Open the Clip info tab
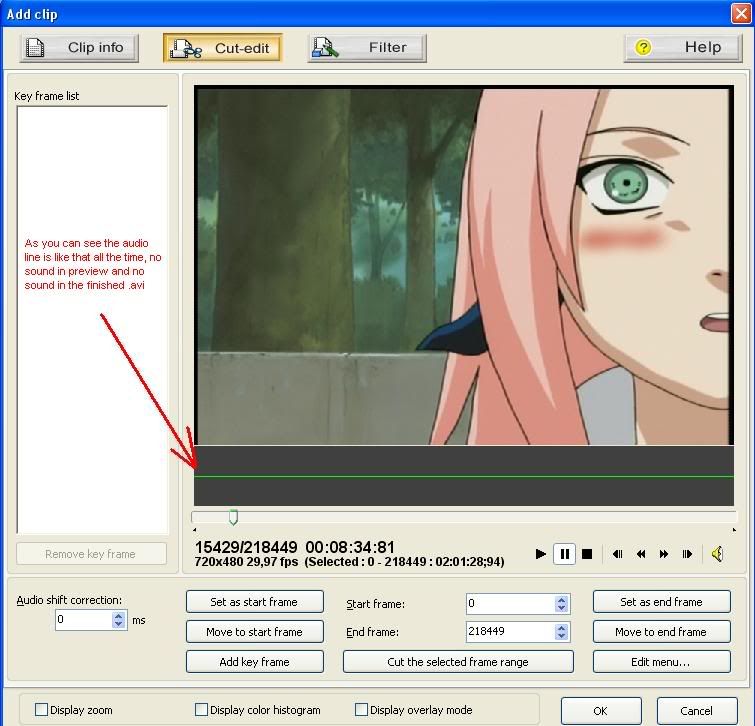This screenshot has height=726, width=755. click(79, 48)
